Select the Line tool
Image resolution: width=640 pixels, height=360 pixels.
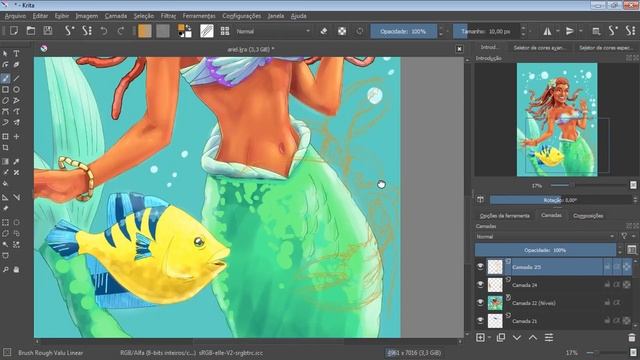tap(16, 78)
